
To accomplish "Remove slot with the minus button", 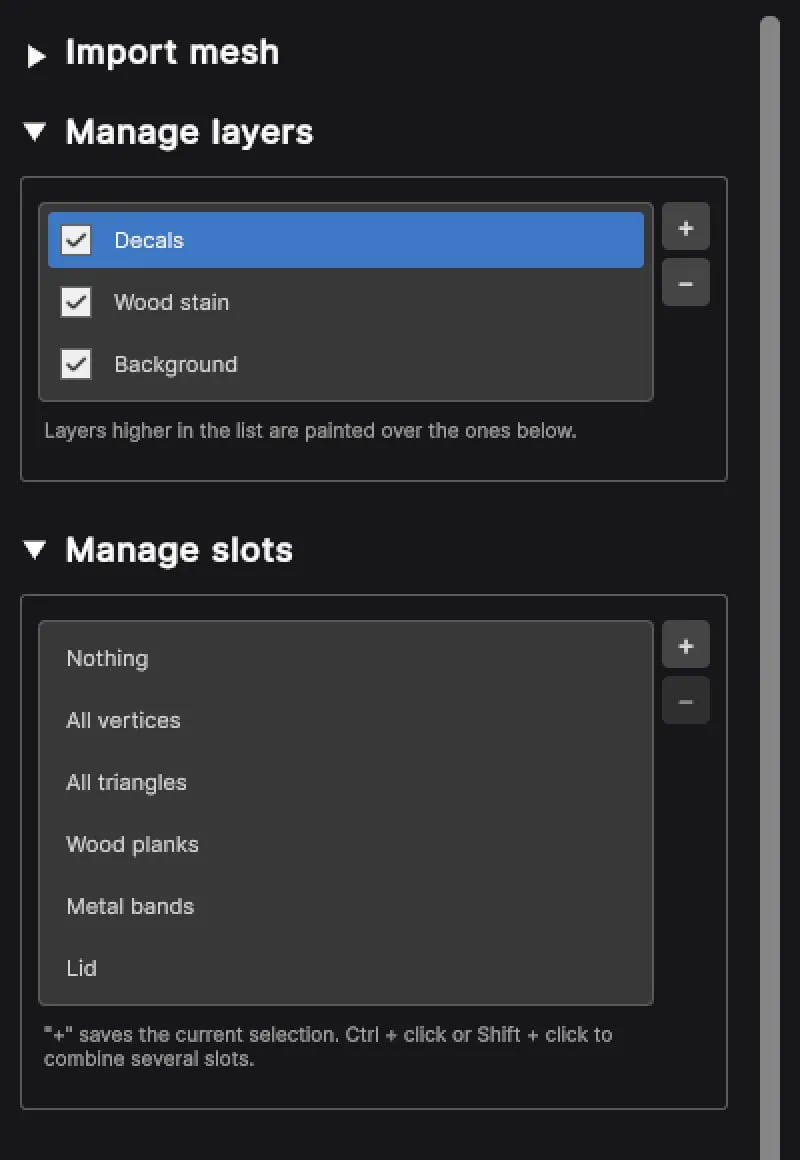I will click(x=686, y=700).
